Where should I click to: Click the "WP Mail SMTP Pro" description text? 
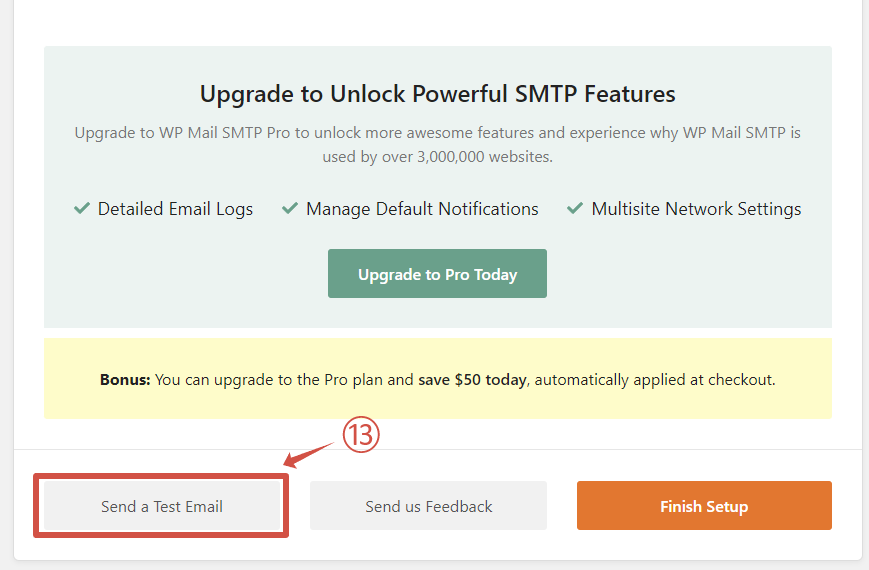coord(221,132)
